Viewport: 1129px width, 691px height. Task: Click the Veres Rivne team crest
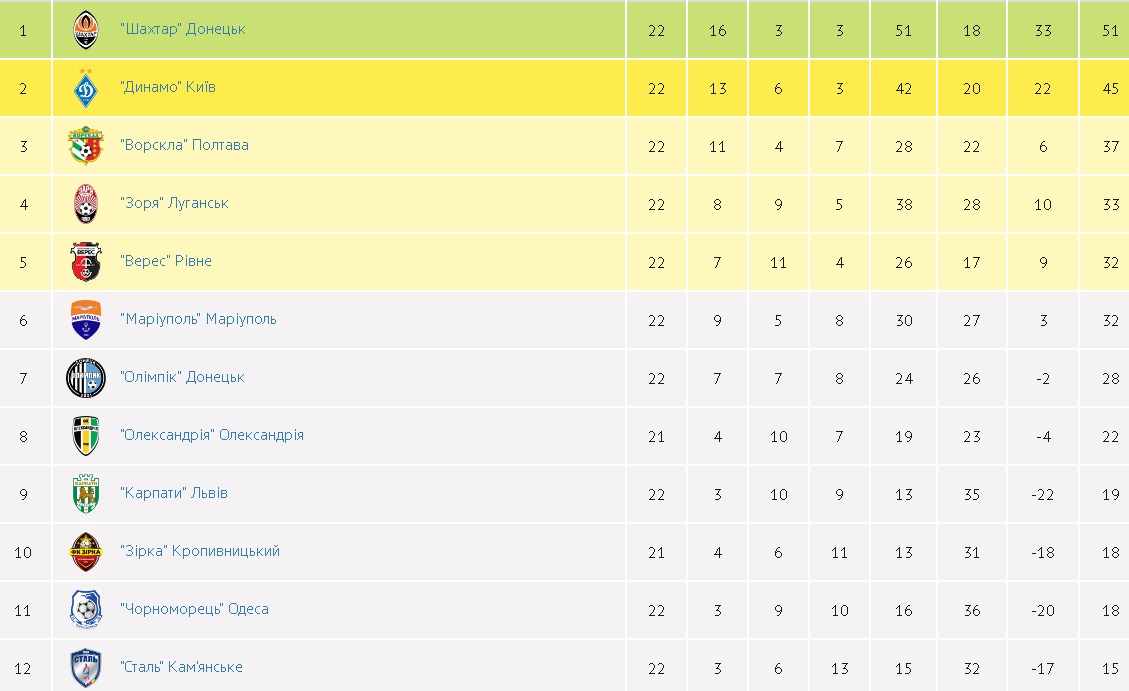(x=86, y=262)
